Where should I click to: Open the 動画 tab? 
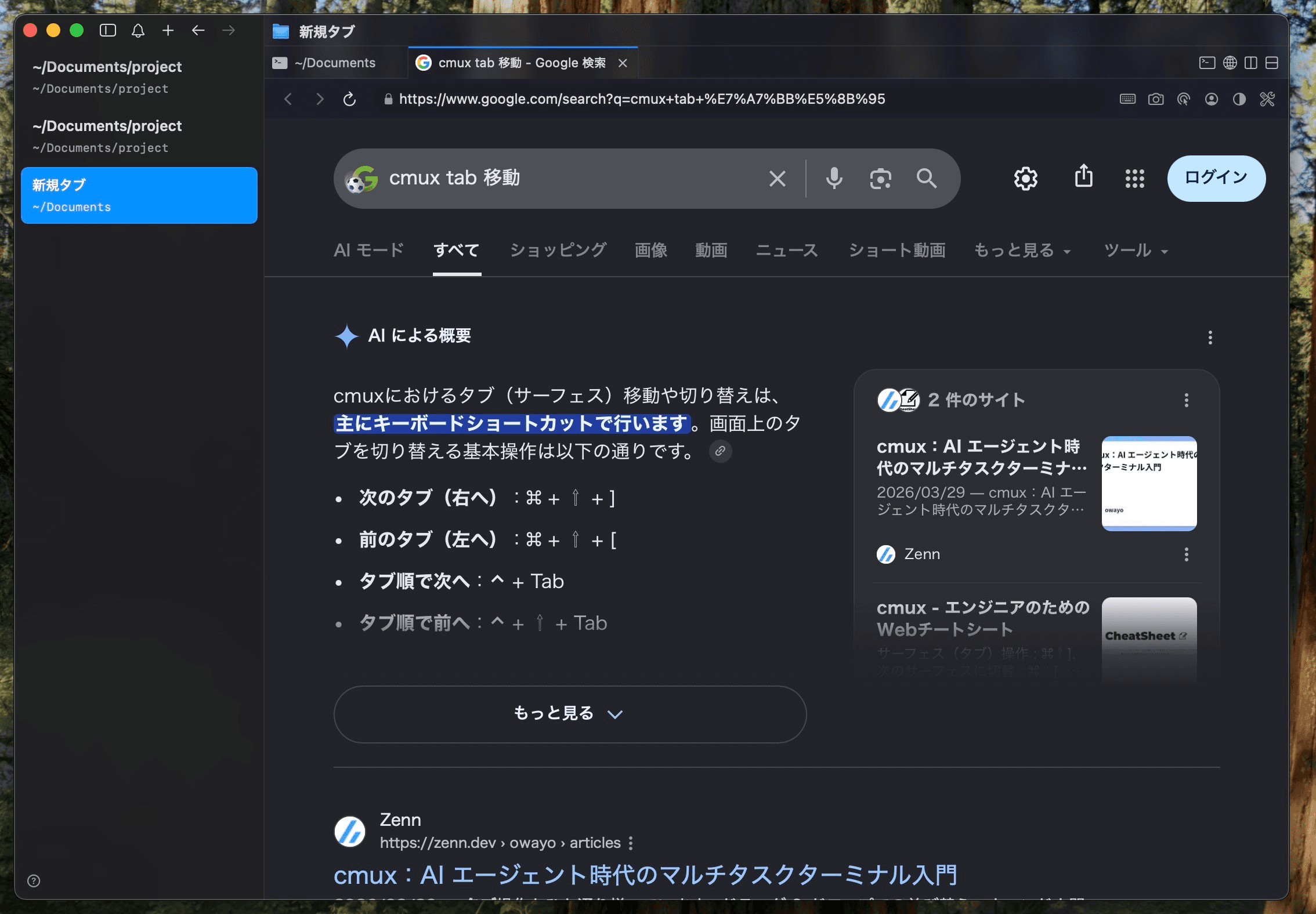coord(711,251)
